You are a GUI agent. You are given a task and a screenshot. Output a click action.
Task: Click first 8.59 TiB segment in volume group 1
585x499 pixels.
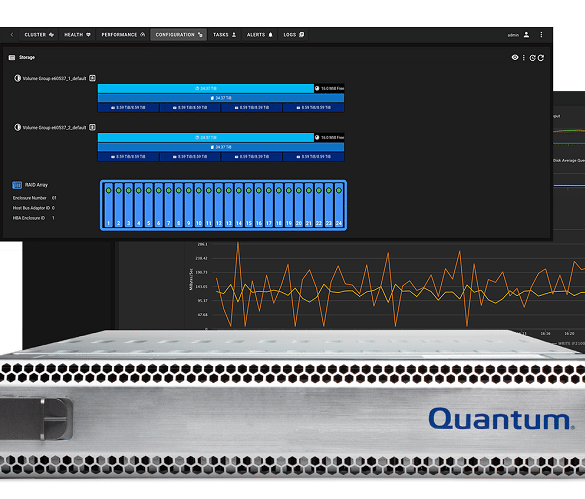tap(128, 107)
